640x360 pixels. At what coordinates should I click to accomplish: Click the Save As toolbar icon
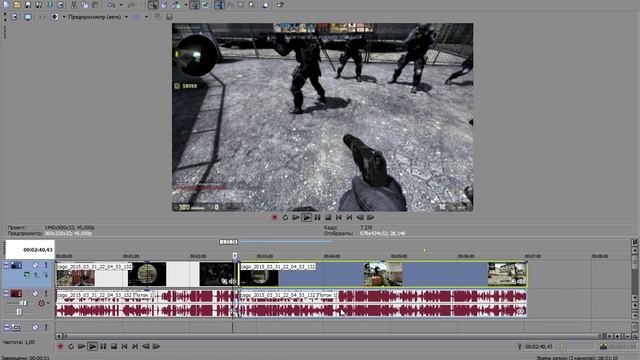click(39, 5)
